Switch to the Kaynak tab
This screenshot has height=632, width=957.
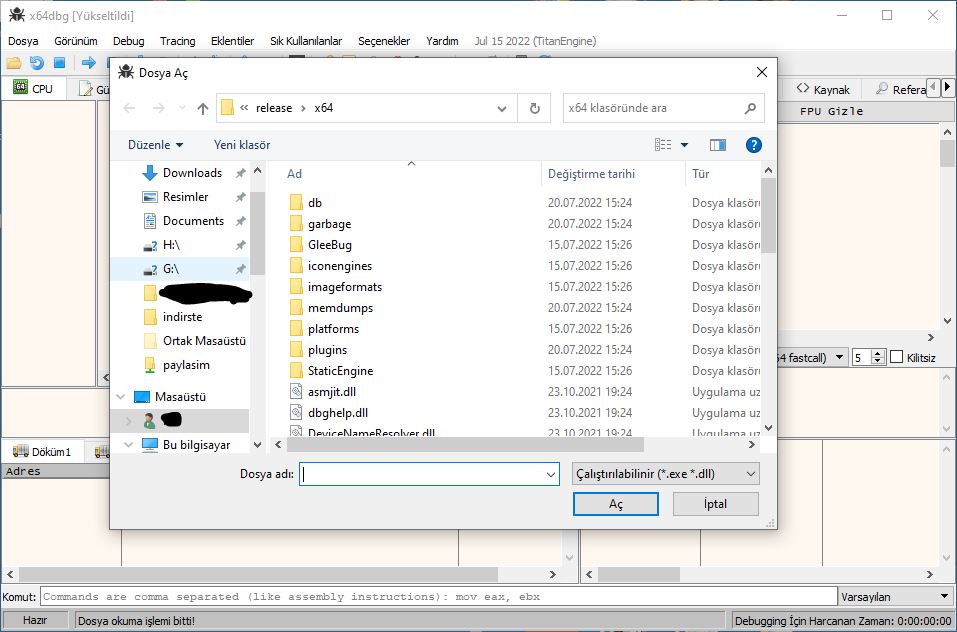[823, 89]
